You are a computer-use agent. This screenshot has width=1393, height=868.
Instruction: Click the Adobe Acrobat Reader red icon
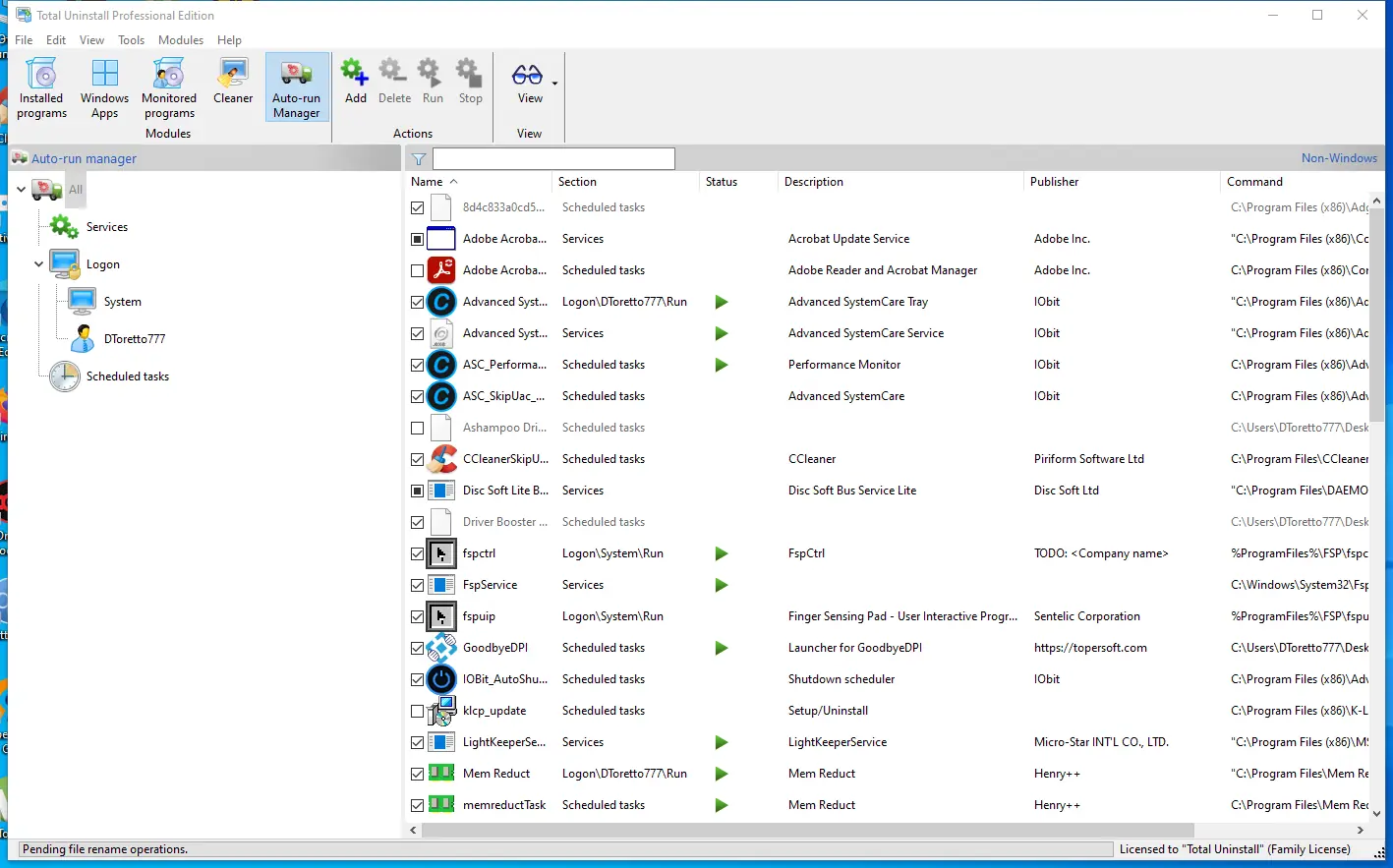click(x=441, y=270)
